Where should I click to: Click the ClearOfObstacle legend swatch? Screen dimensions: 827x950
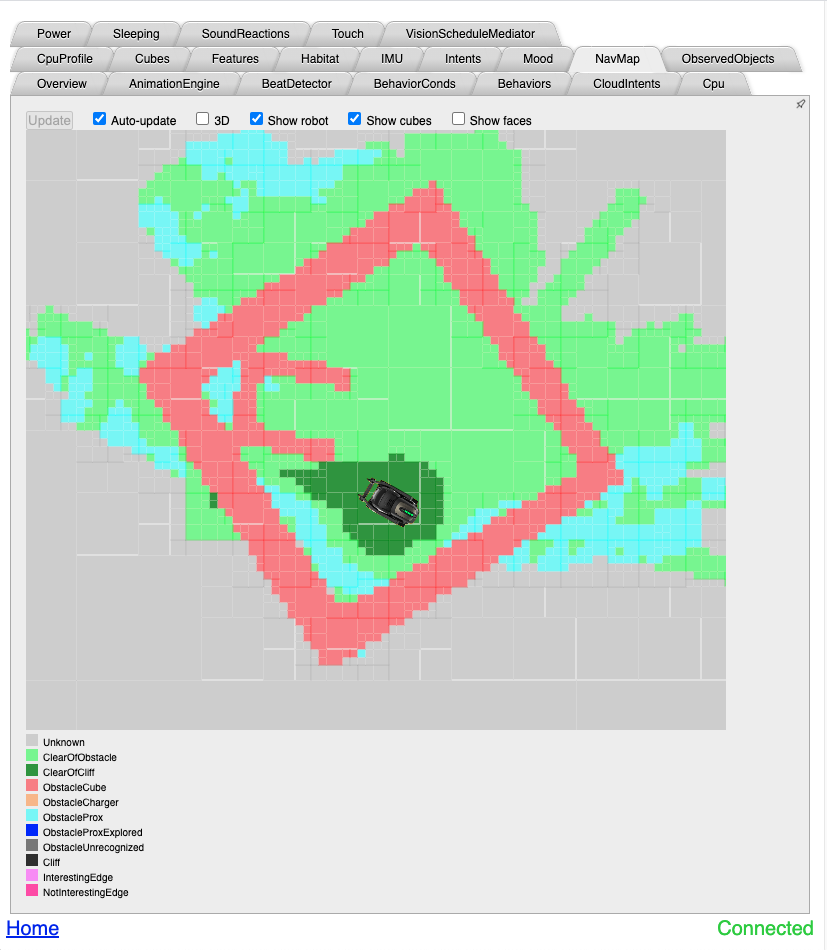[x=31, y=757]
